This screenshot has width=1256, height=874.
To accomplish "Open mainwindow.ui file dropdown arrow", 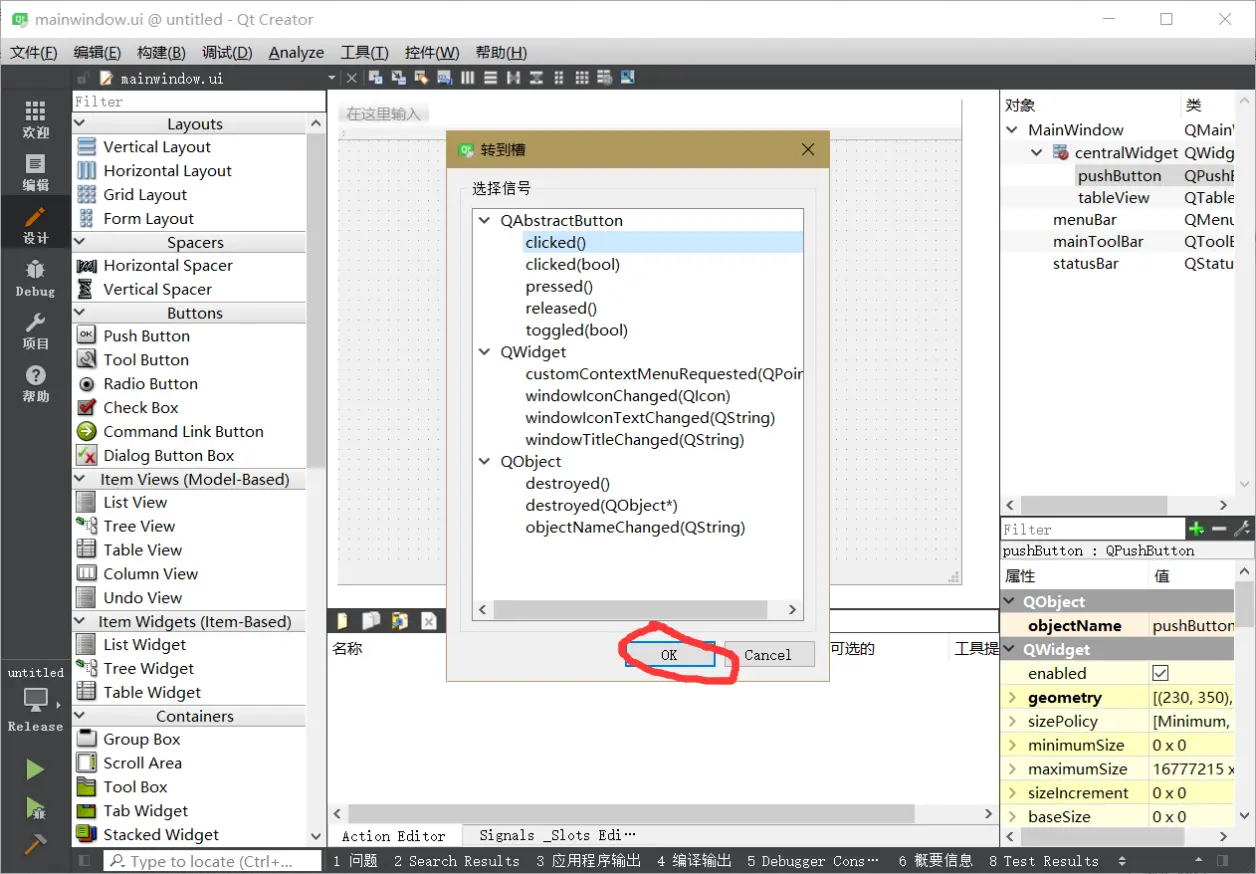I will (x=332, y=78).
